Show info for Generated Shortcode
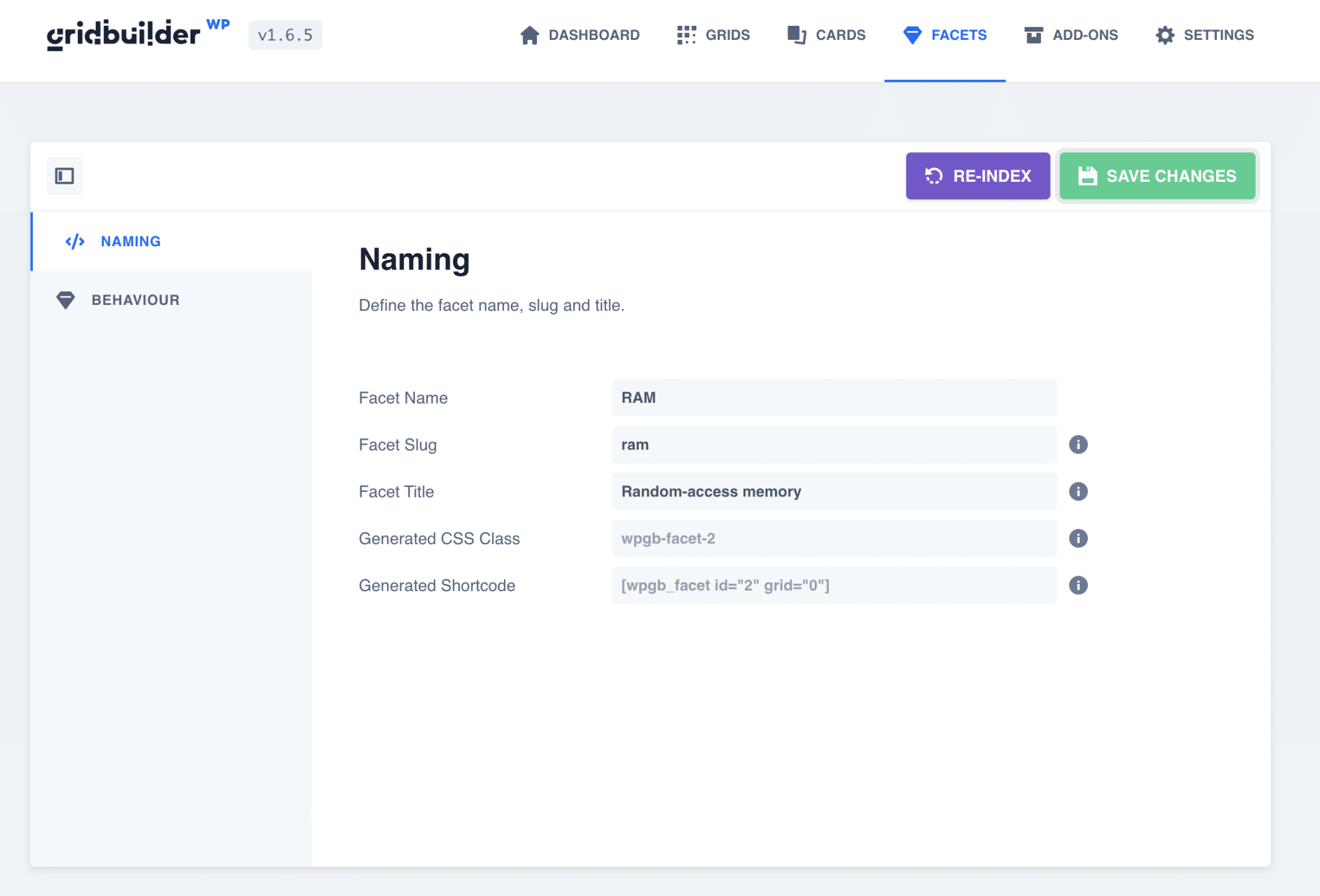 [1078, 585]
